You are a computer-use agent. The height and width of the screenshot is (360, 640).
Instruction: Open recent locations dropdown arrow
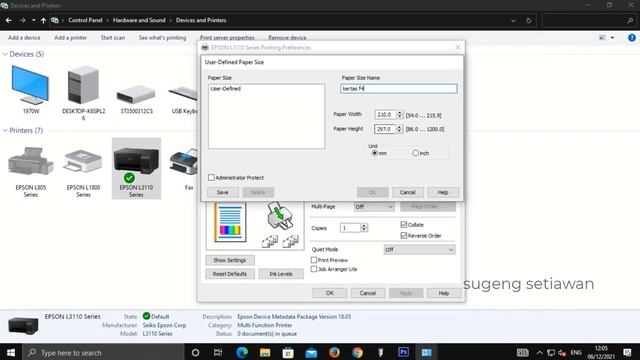coord(33,20)
